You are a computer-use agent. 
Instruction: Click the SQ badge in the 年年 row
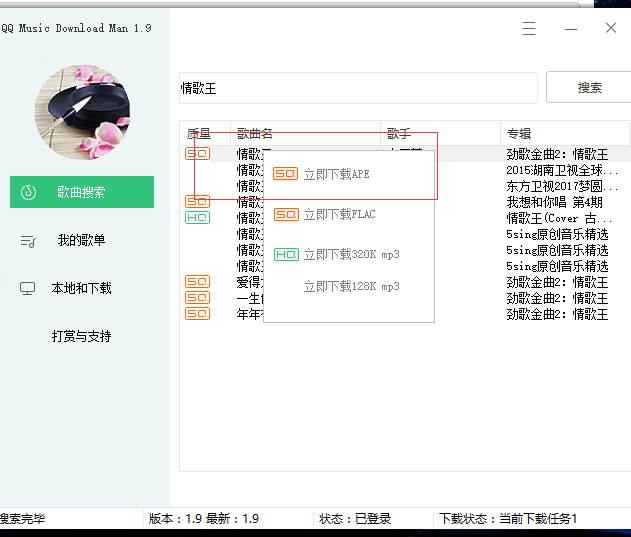coord(197,314)
